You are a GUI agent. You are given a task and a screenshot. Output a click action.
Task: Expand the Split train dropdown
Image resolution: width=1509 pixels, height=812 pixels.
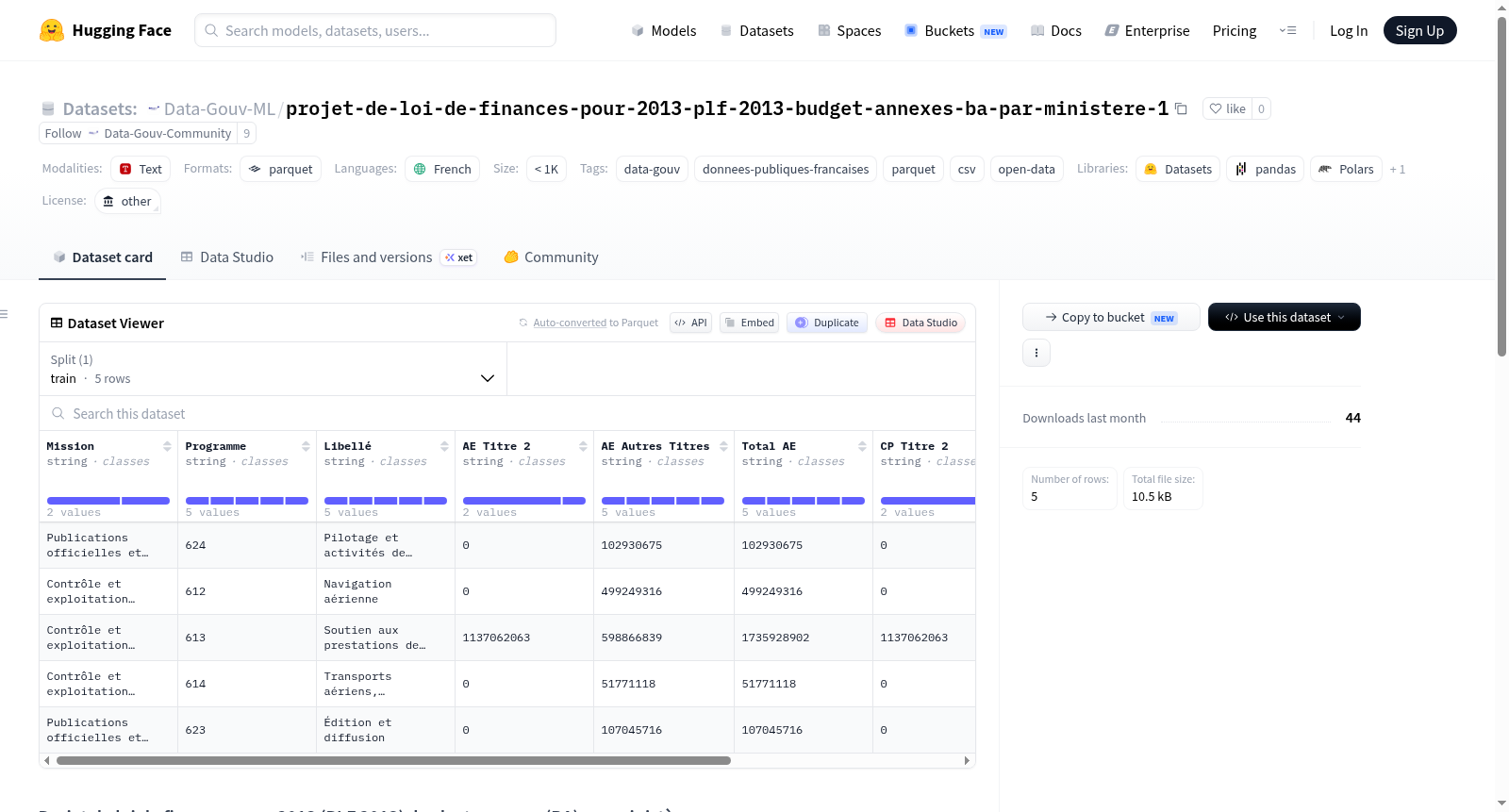click(273, 369)
